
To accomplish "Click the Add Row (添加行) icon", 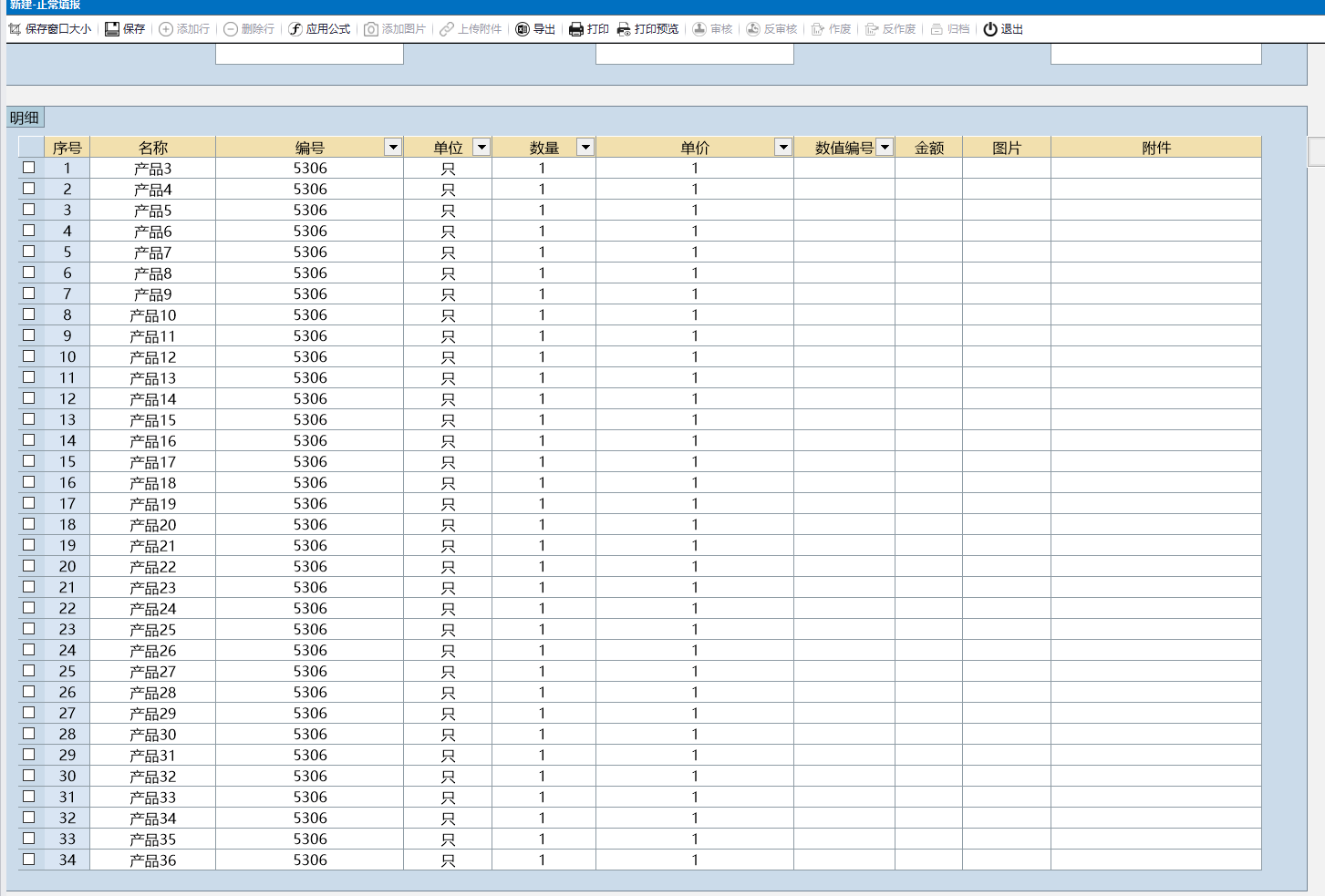I will tap(166, 29).
